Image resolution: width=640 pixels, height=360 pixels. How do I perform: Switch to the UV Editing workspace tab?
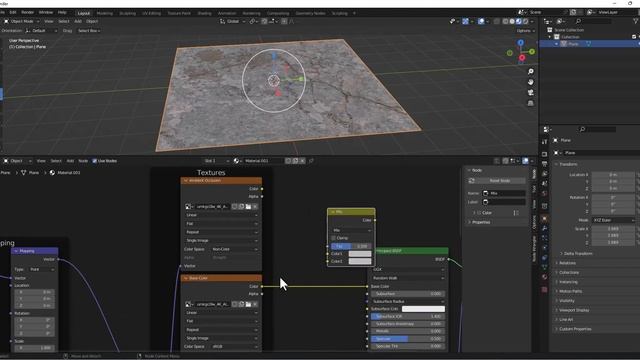click(151, 13)
